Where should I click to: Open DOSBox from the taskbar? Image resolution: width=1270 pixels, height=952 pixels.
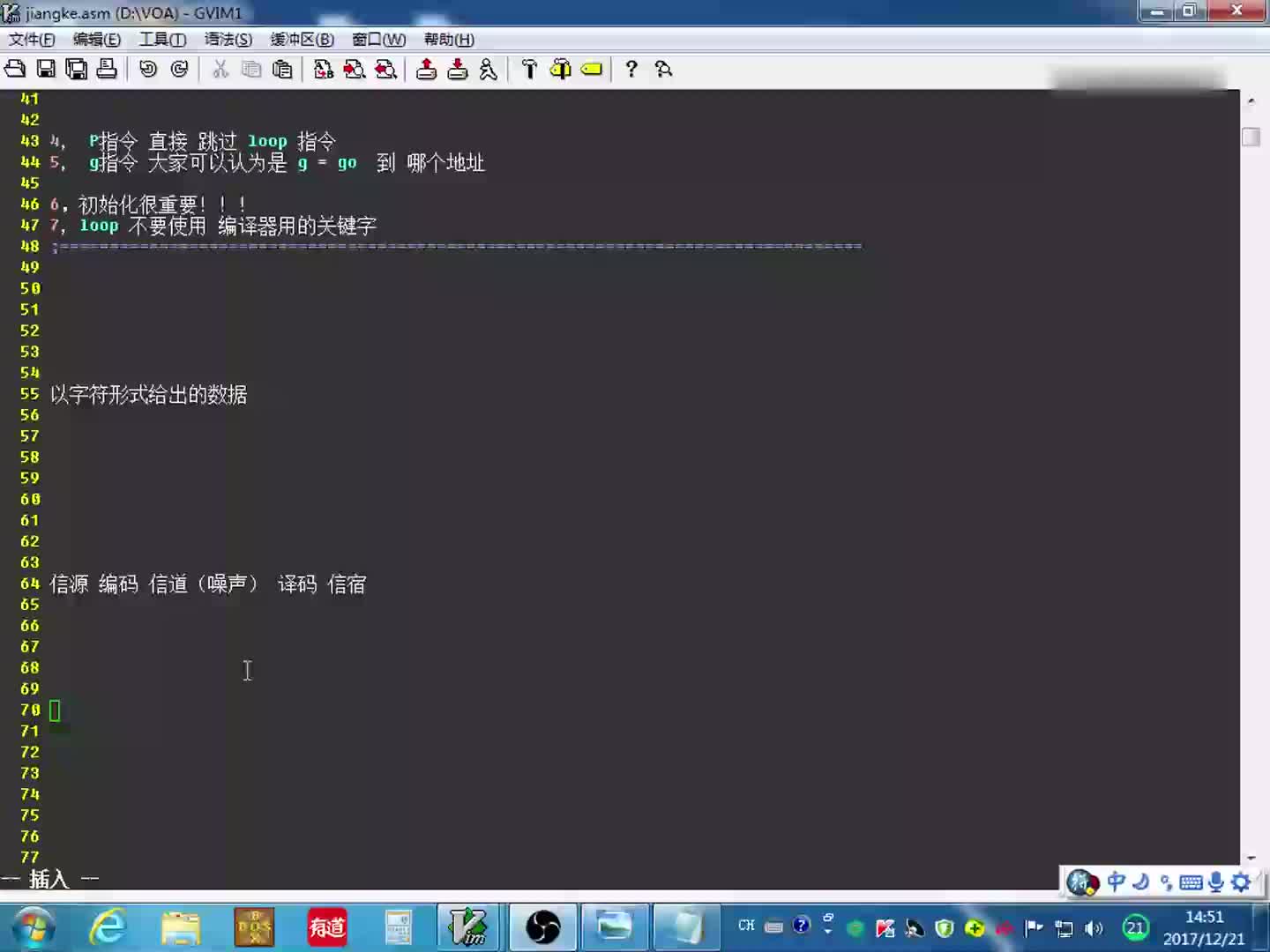click(x=254, y=927)
